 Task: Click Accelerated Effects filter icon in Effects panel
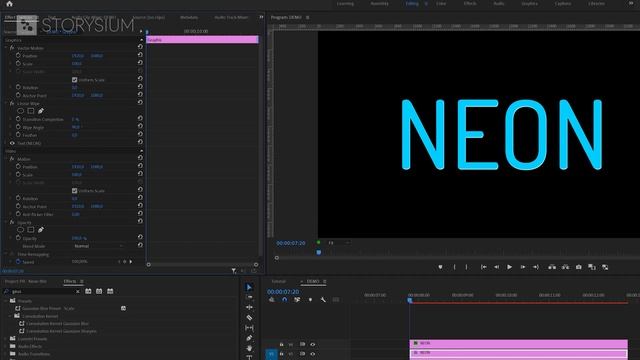point(88,291)
